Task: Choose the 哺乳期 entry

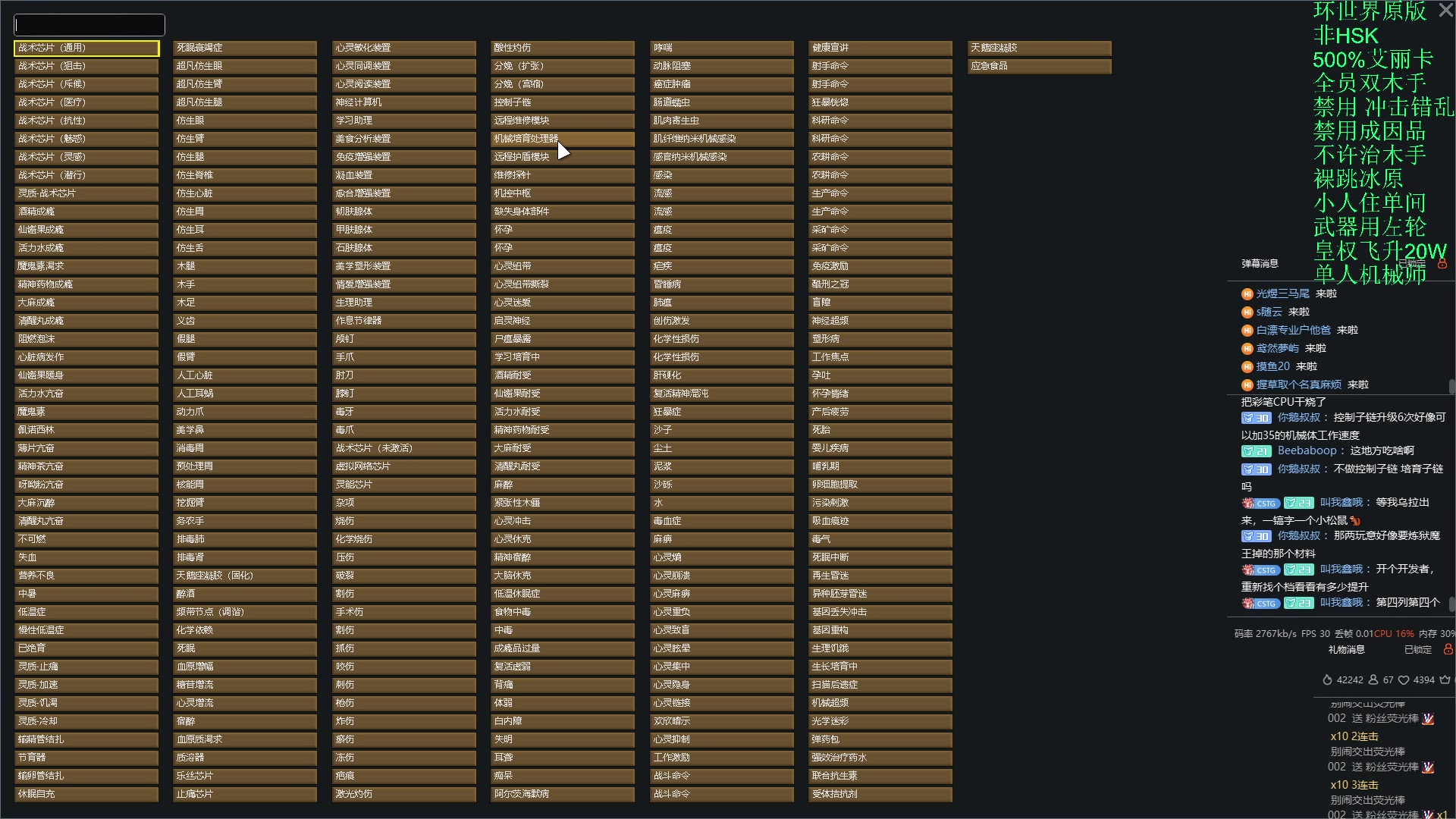Action: 880,466
